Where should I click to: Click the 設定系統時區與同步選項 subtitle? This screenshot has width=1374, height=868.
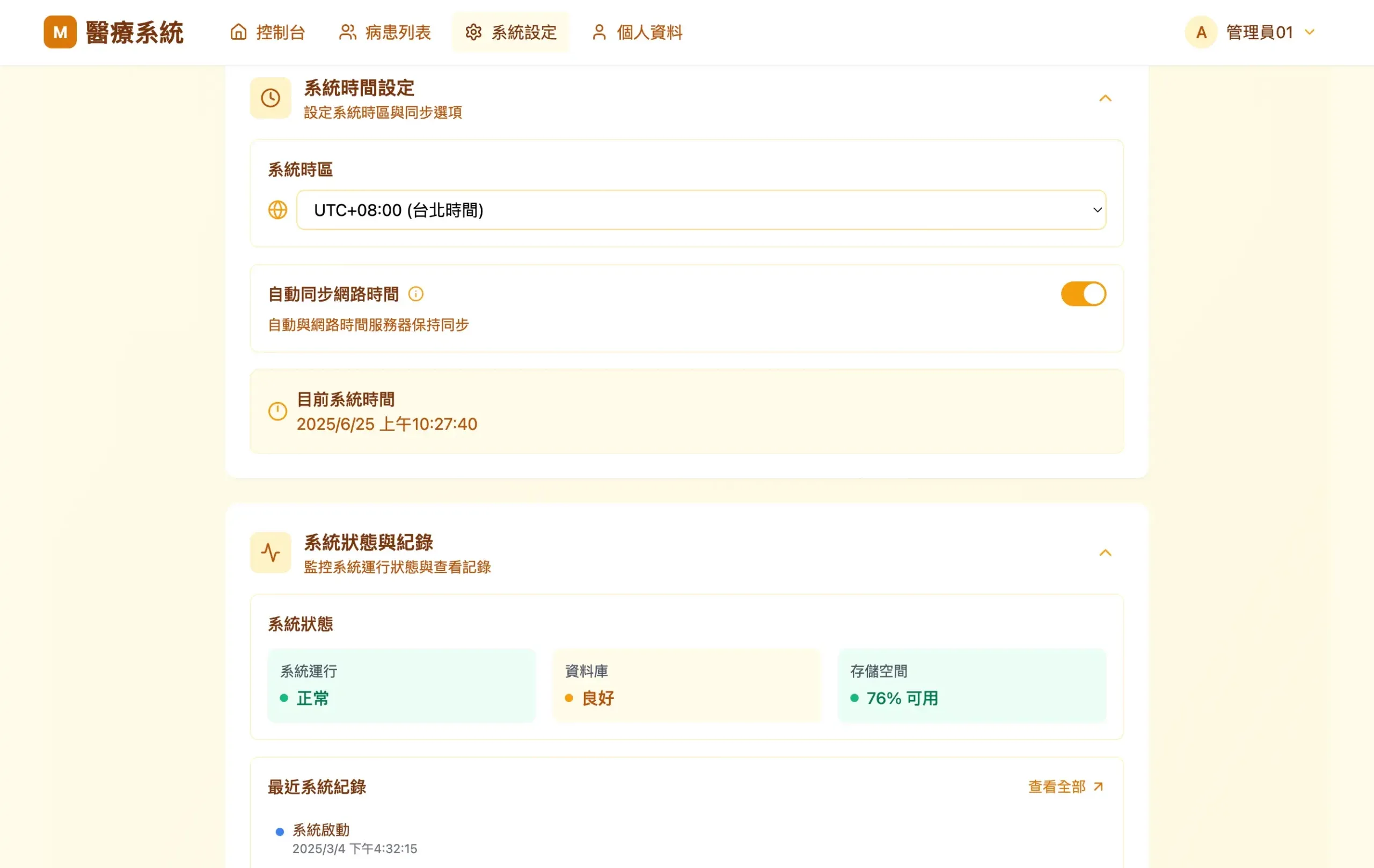pyautogui.click(x=383, y=112)
